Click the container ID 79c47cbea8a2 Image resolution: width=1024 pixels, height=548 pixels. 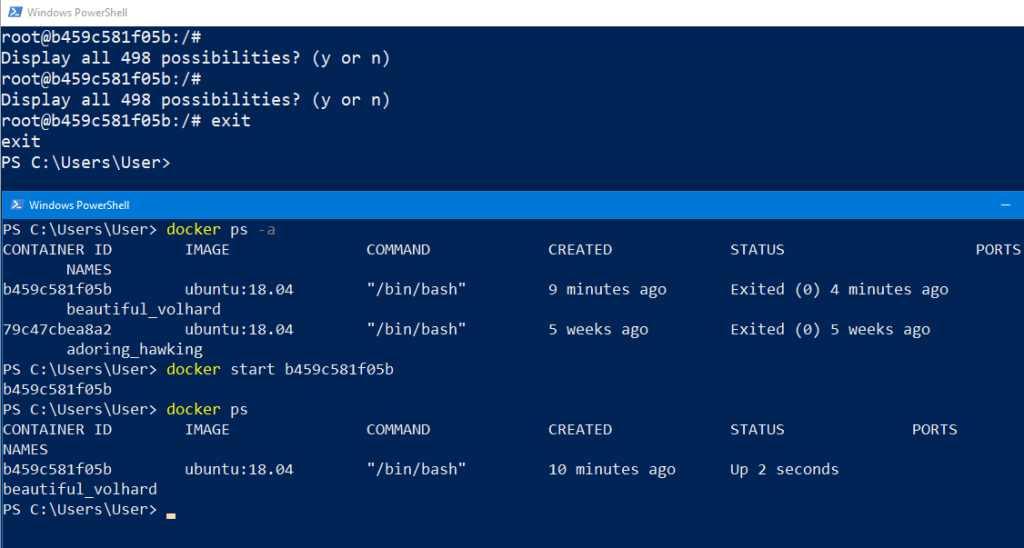(57, 330)
